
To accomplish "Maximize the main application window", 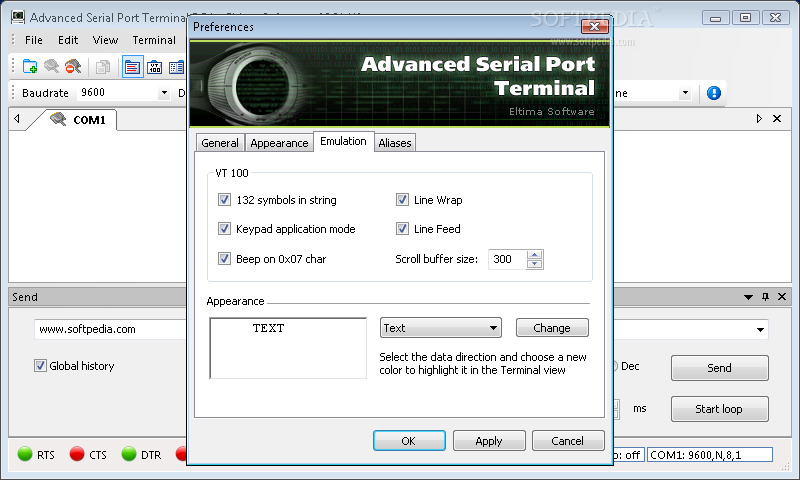I will coord(745,18).
